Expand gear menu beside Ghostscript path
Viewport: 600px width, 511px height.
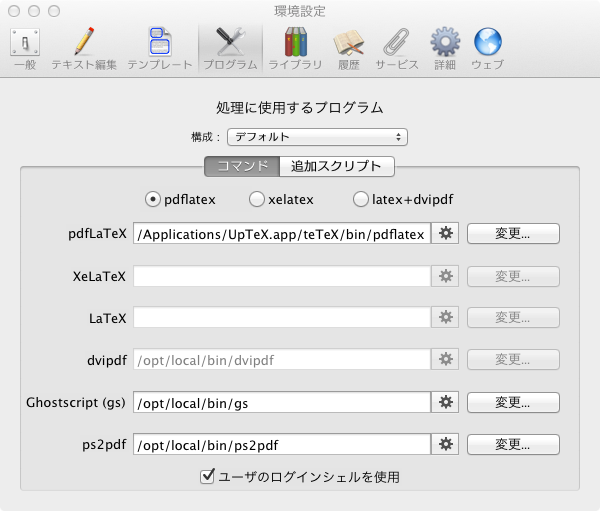(x=445, y=402)
